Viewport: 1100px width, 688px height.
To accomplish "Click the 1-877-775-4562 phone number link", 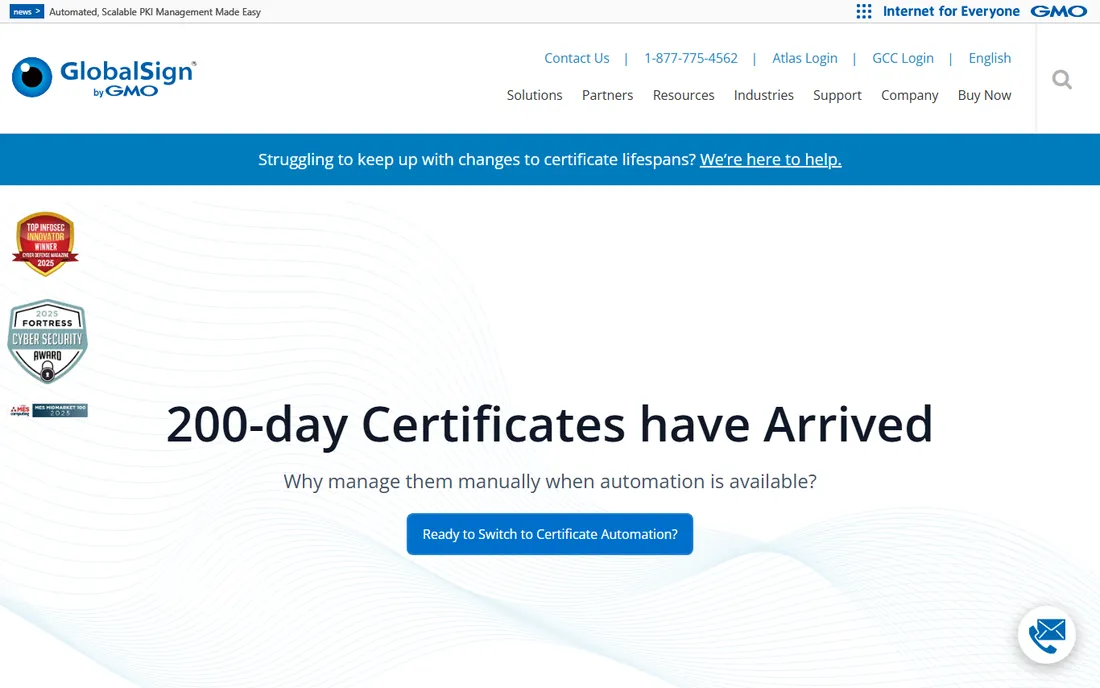I will click(691, 58).
